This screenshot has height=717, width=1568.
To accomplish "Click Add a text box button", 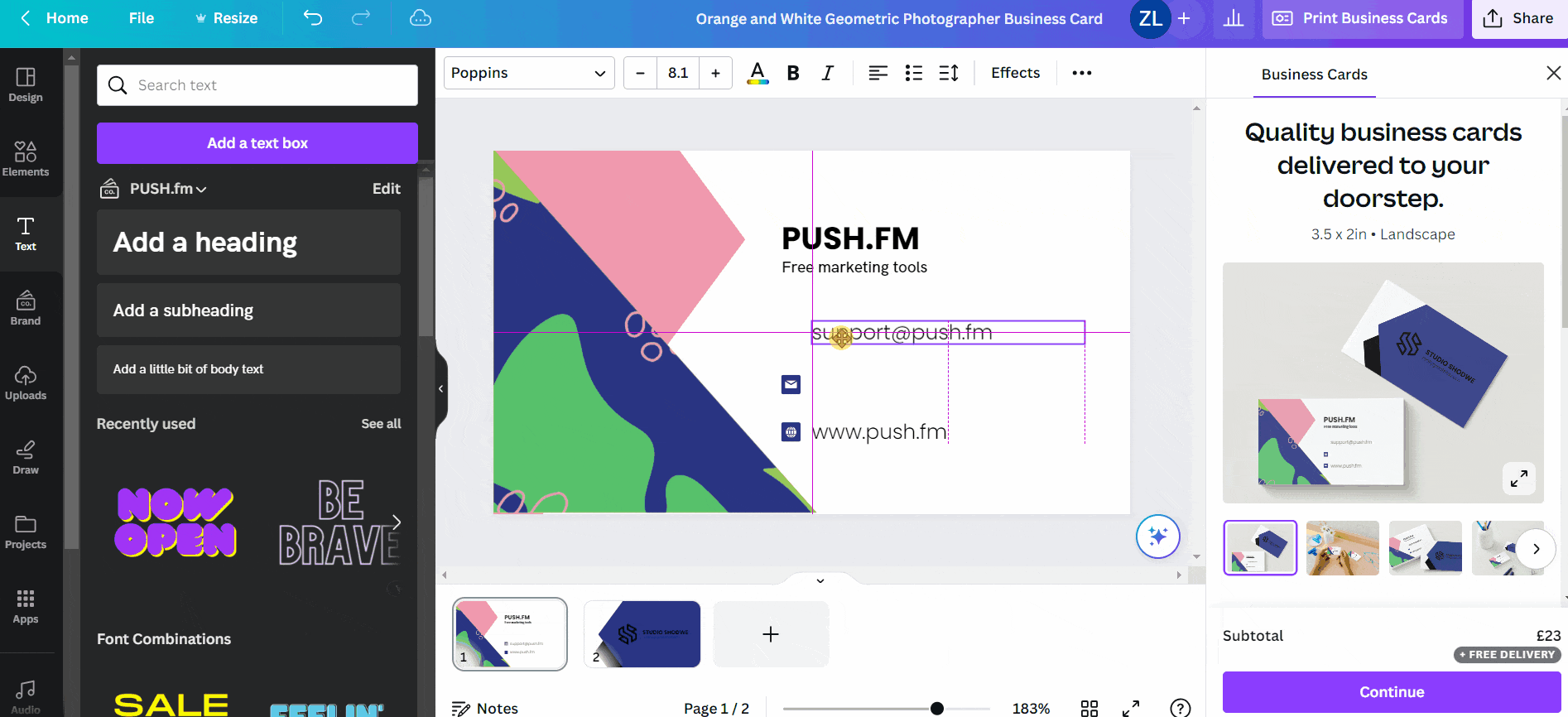I will click(x=257, y=143).
